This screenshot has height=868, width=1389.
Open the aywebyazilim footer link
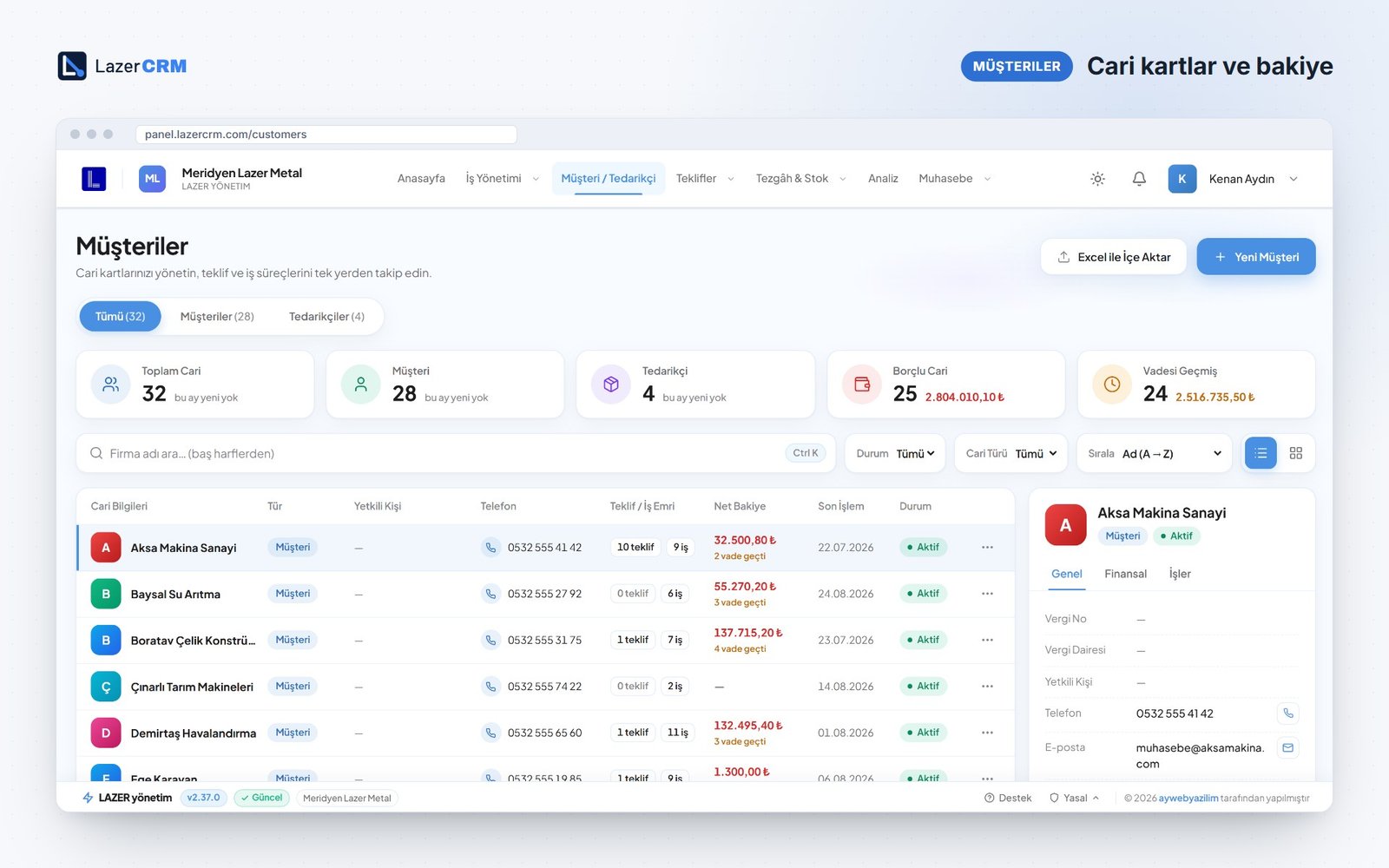point(1188,799)
